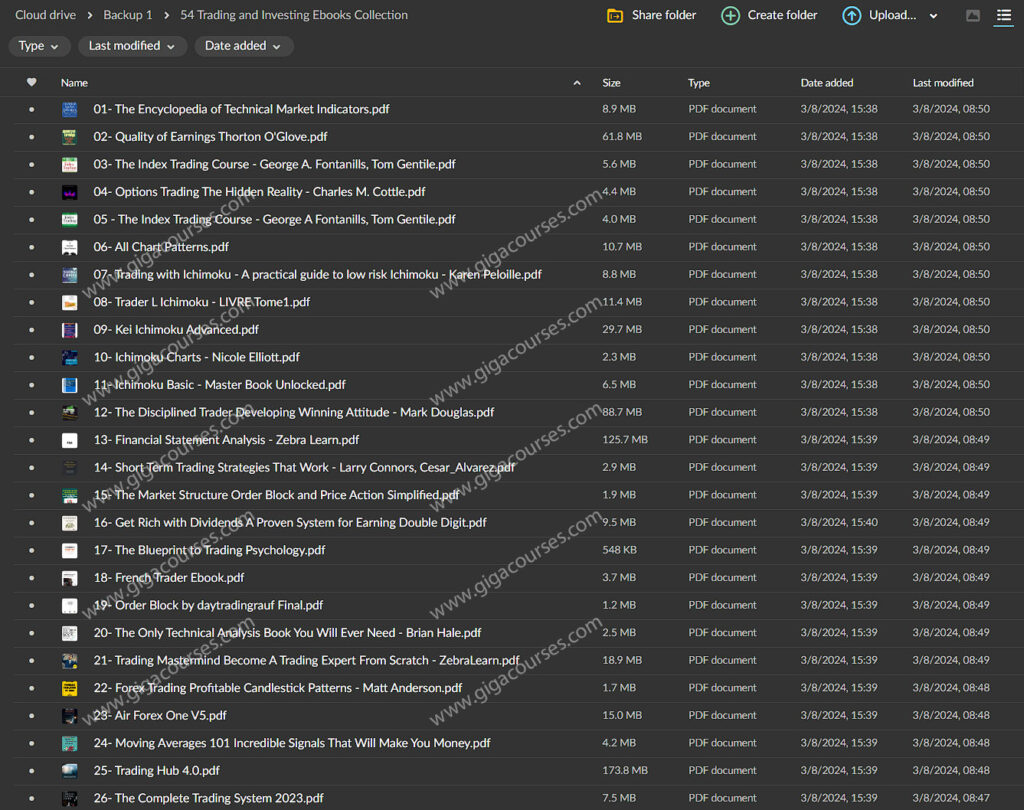Viewport: 1024px width, 810px height.
Task: Select the row circle for 13- Financial Statement Analysis
Action: [30, 439]
